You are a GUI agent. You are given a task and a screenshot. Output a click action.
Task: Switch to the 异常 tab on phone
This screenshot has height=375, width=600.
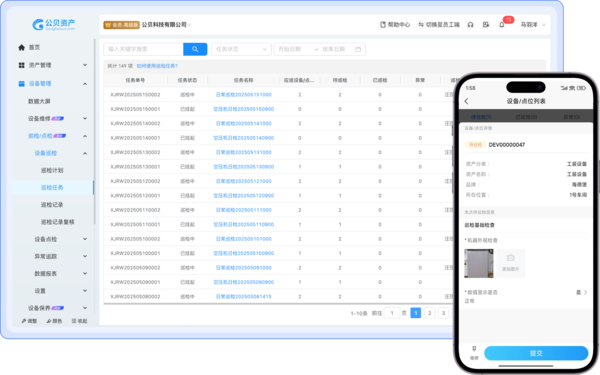click(x=571, y=117)
